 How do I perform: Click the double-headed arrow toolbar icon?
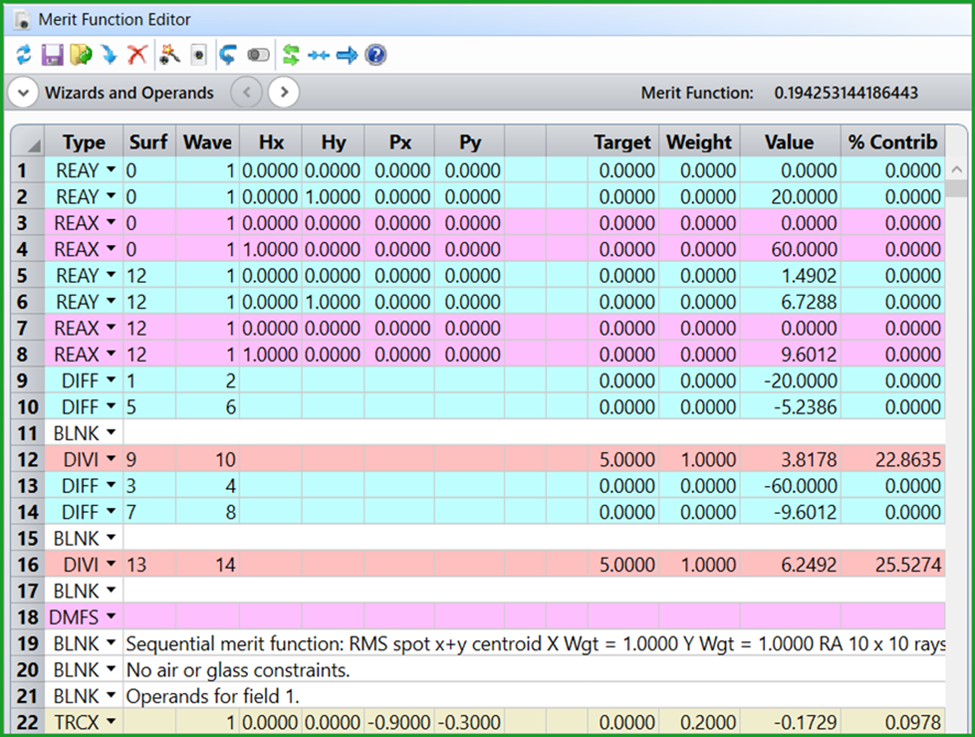click(318, 54)
